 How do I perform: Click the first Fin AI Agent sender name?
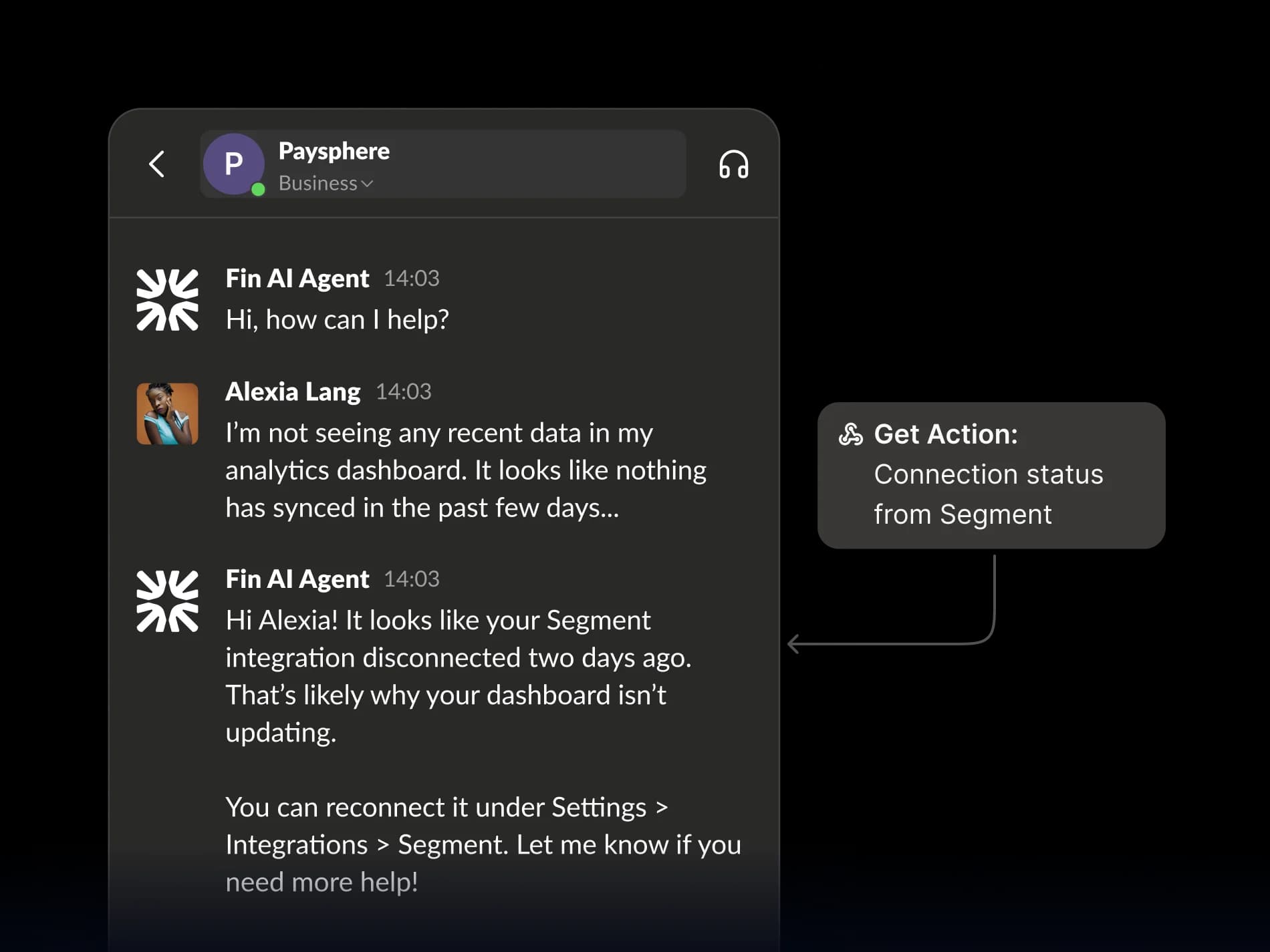click(297, 279)
